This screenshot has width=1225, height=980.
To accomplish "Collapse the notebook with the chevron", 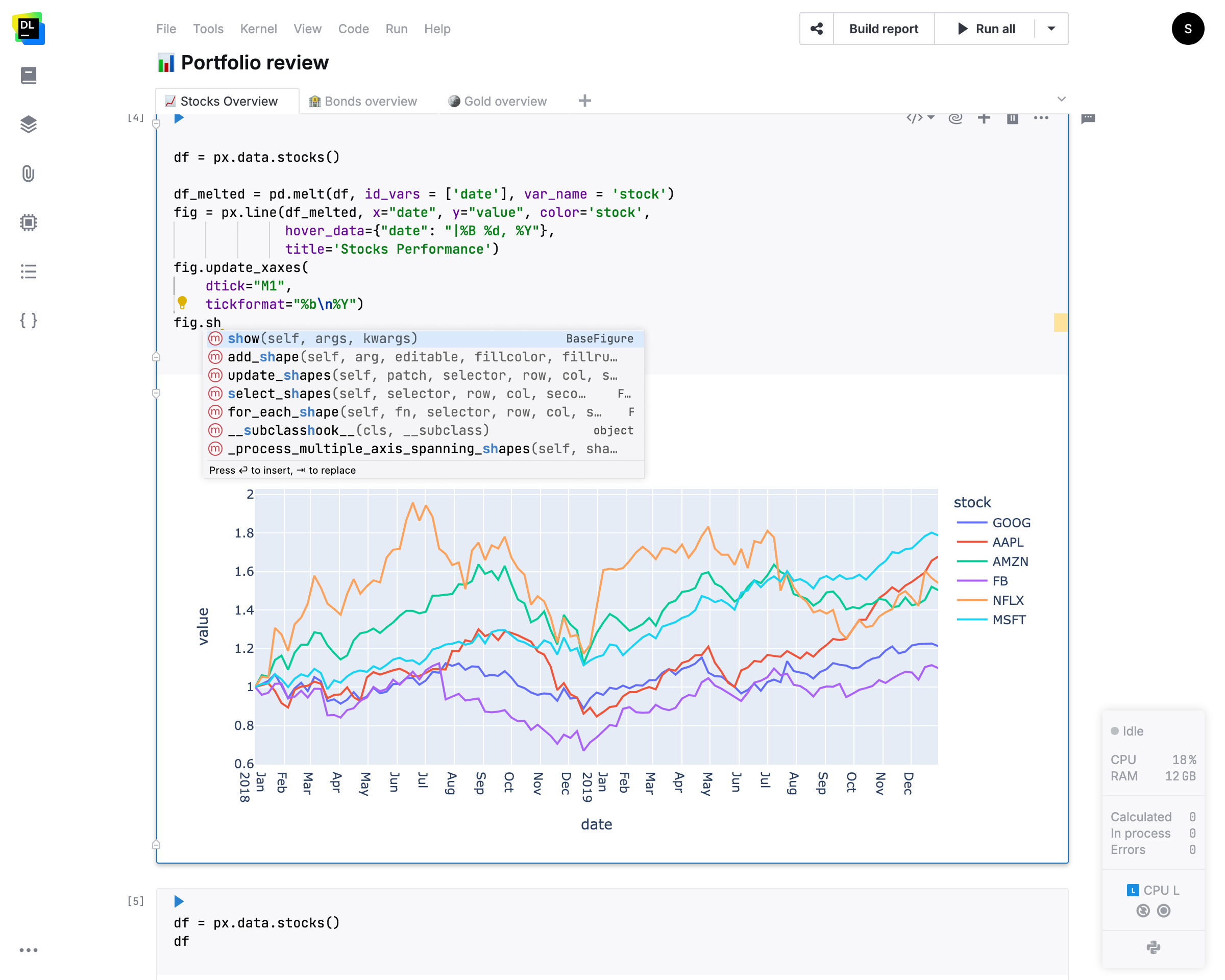I will 1061,99.
